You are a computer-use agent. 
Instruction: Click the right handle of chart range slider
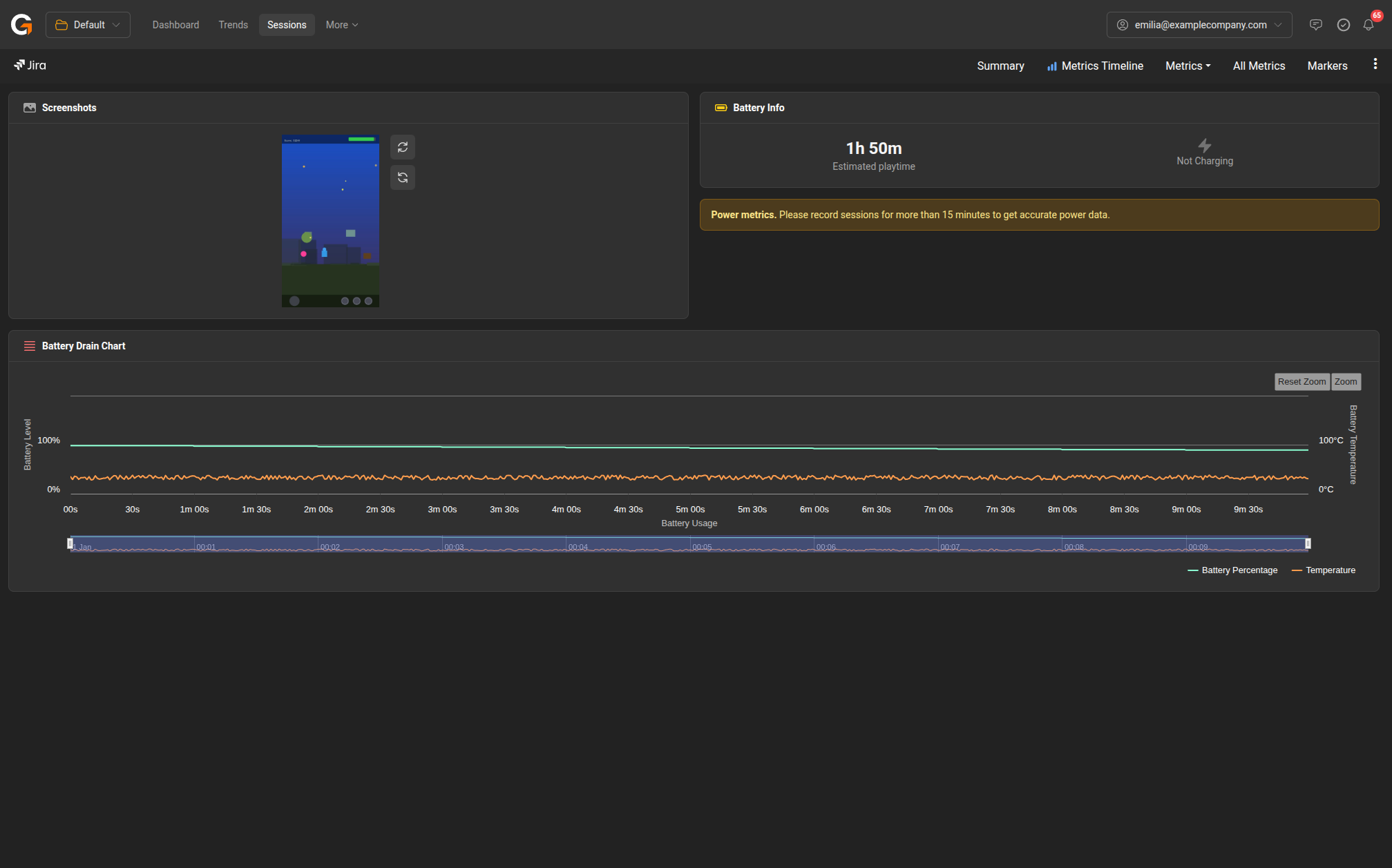[1307, 544]
